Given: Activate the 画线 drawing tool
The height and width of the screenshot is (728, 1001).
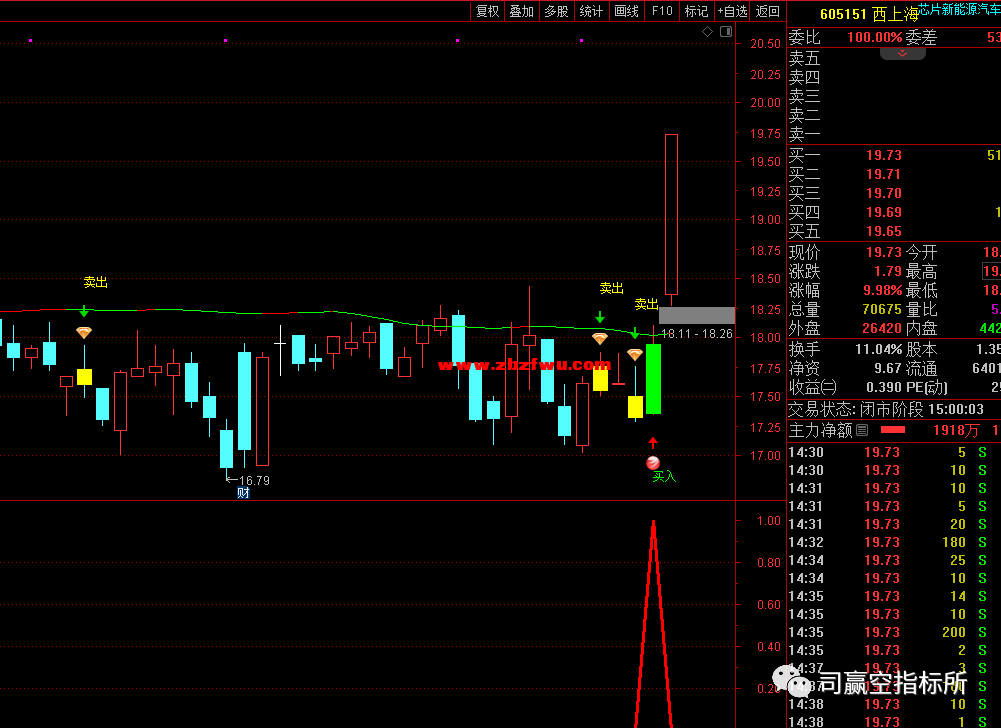Looking at the screenshot, I should (x=626, y=11).
